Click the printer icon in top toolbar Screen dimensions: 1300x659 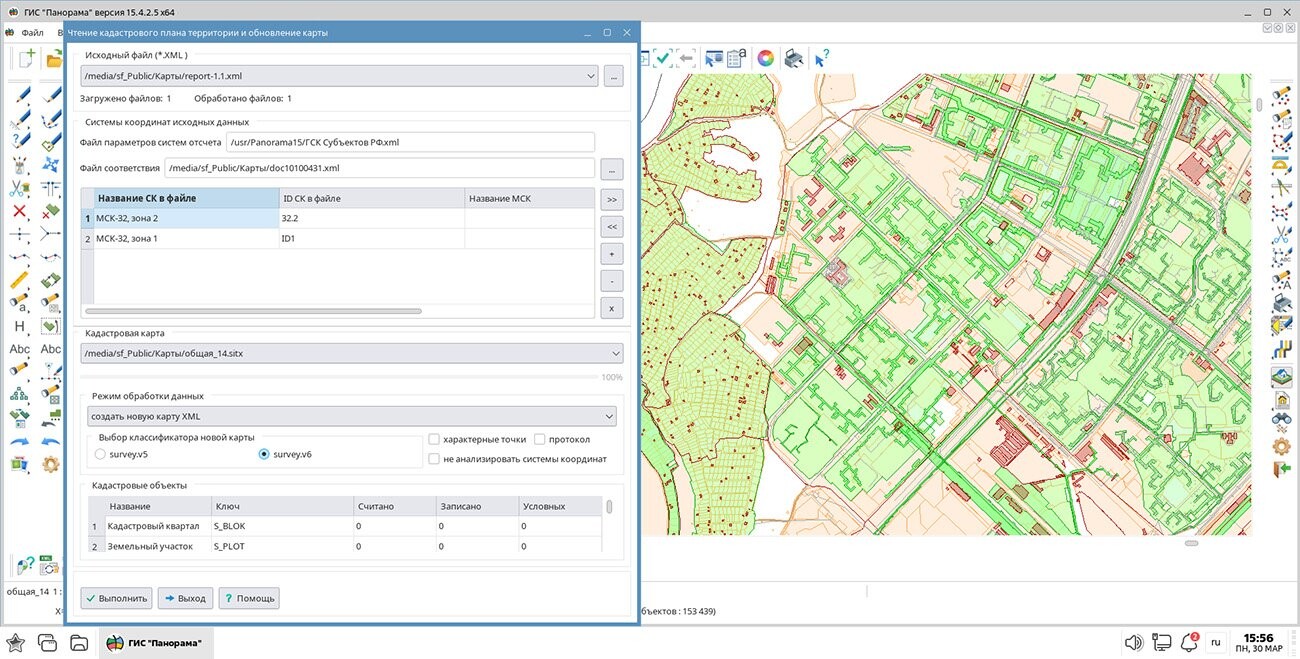click(x=793, y=59)
